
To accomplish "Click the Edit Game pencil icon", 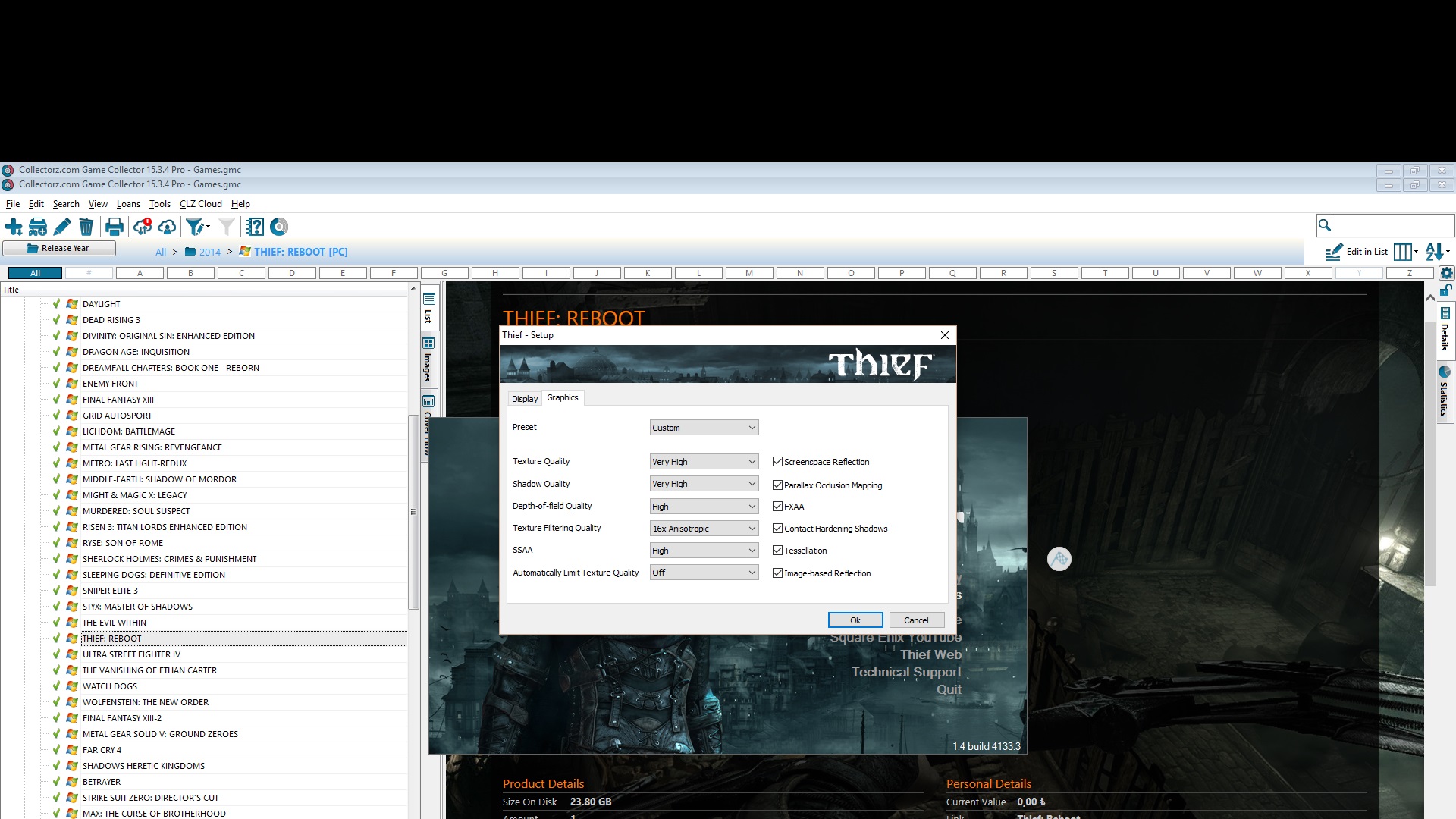I will pyautogui.click(x=62, y=227).
